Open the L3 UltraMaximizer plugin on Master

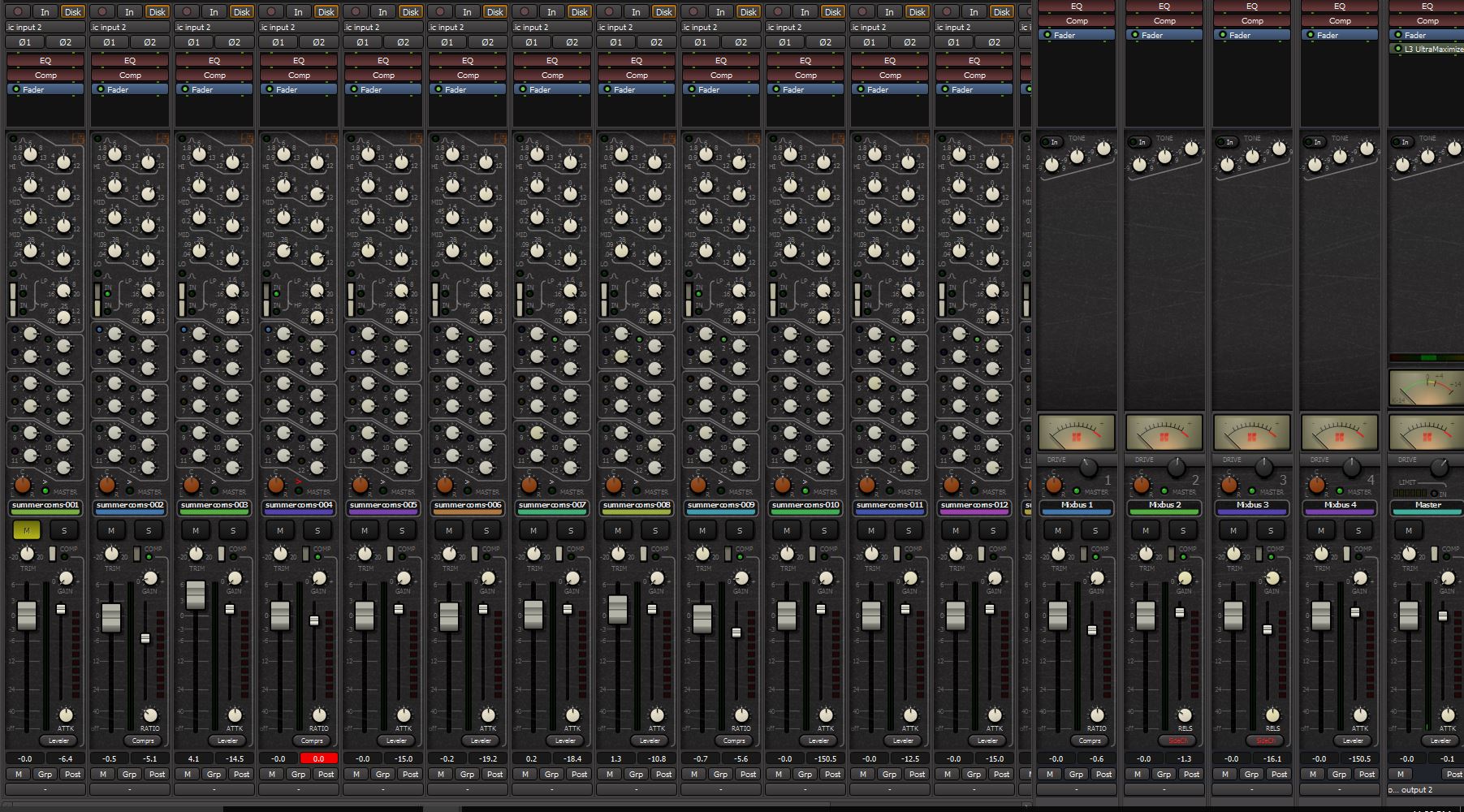(1427, 49)
